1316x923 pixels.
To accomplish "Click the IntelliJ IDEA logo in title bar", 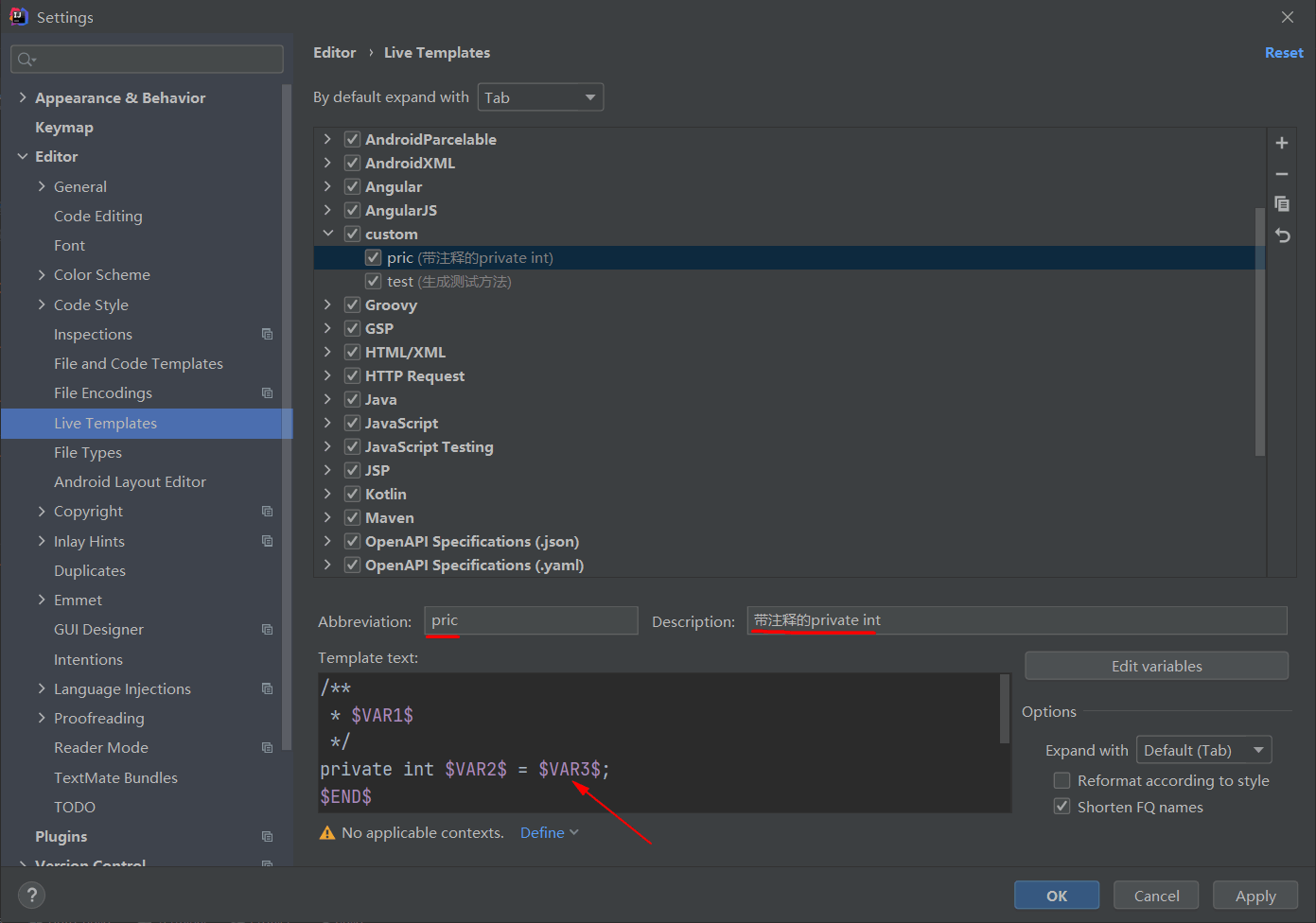I will click(x=18, y=16).
